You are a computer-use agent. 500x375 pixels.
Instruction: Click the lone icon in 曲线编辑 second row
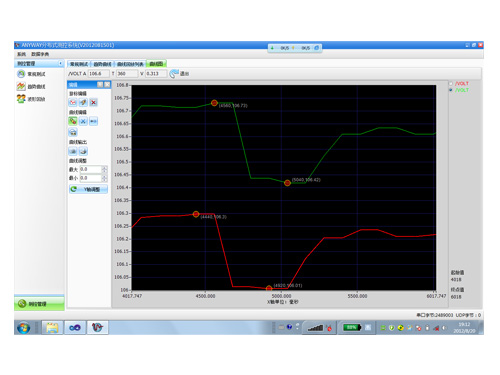click(x=73, y=132)
